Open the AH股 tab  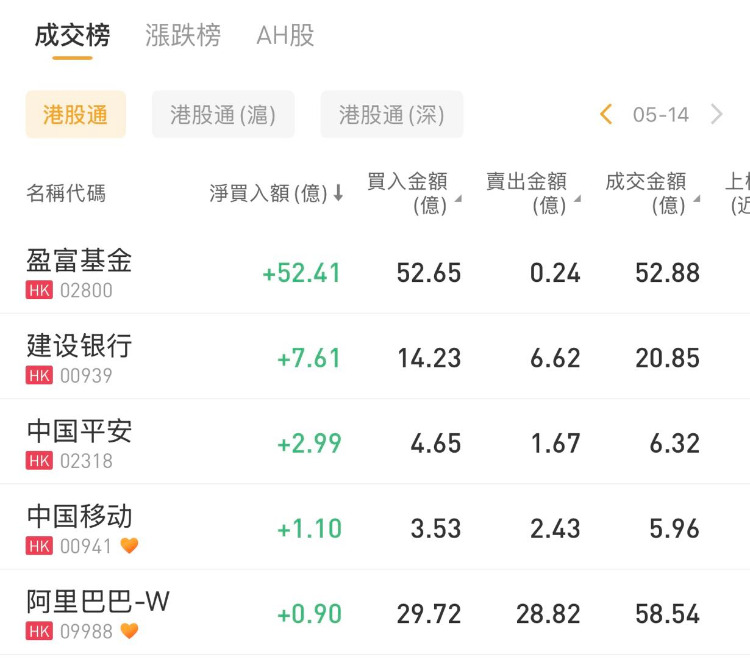(285, 36)
